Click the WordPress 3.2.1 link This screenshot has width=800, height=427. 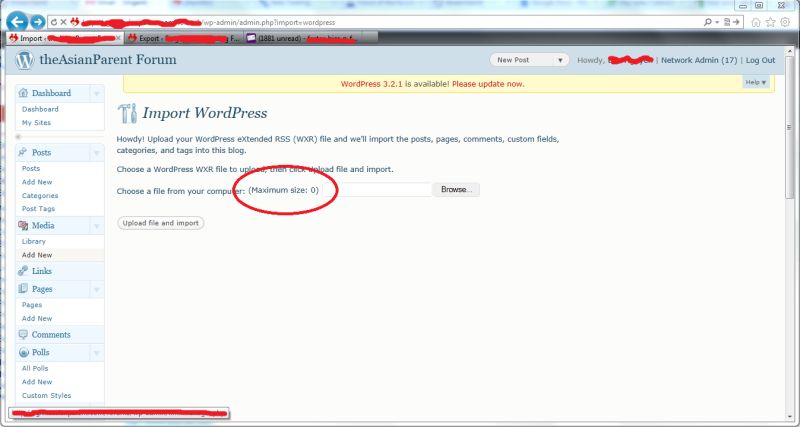pos(372,84)
